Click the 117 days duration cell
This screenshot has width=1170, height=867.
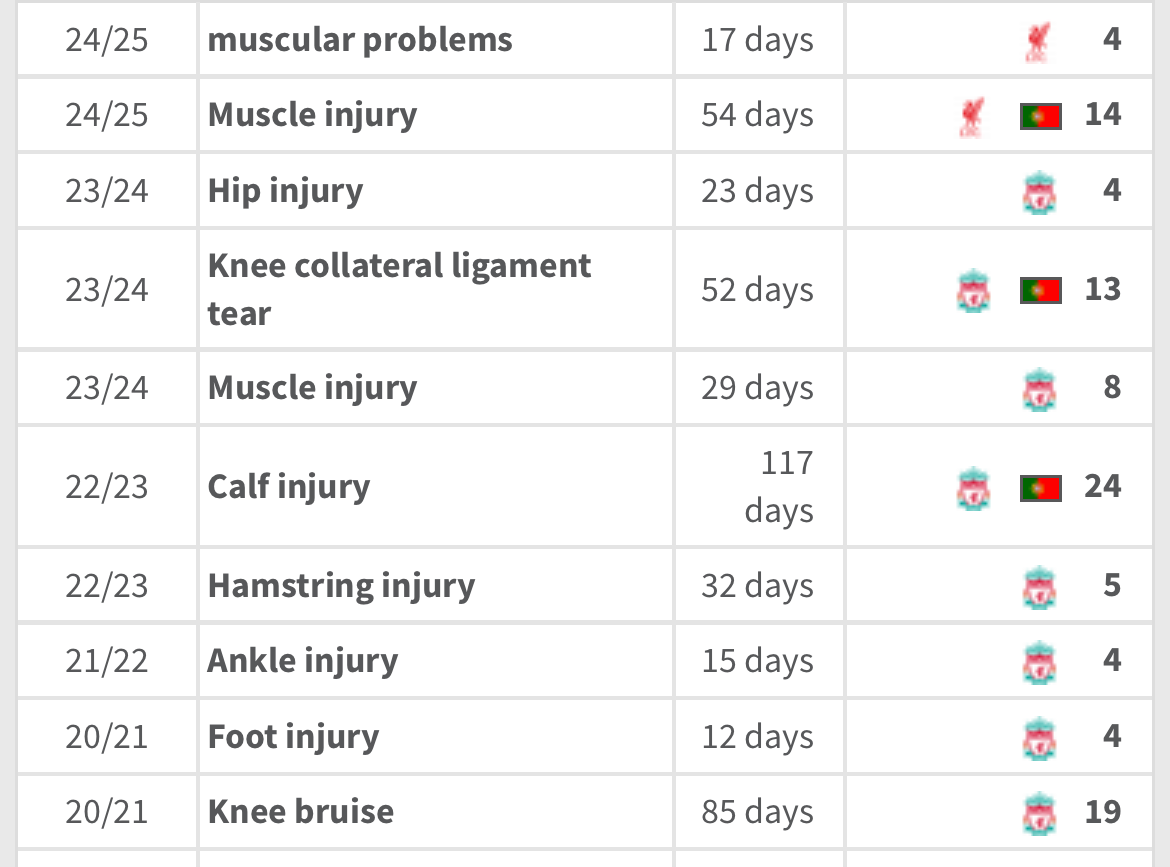coord(759,487)
